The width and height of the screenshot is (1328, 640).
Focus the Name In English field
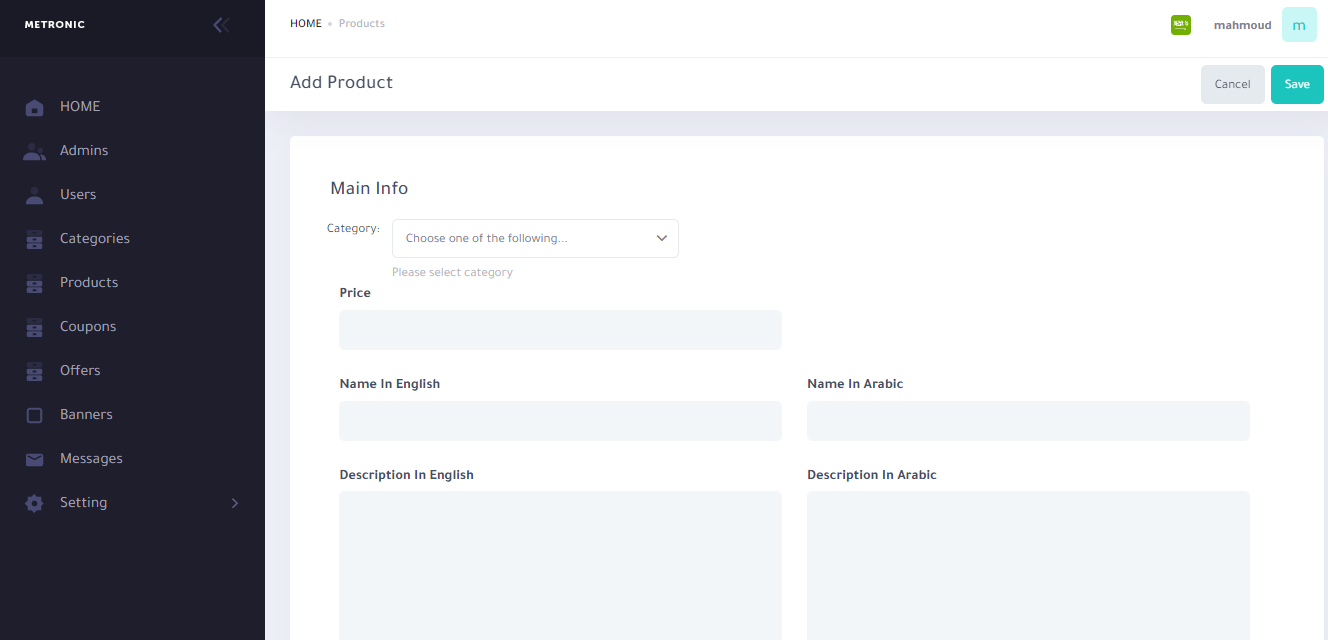pos(560,421)
